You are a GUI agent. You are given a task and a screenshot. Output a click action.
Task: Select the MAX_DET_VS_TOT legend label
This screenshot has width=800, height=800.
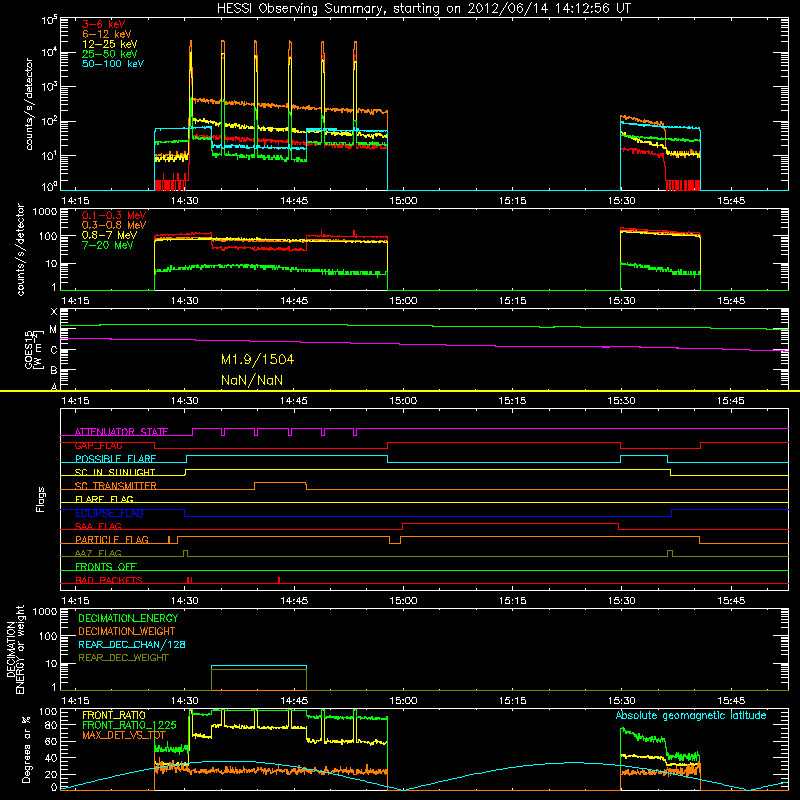click(x=123, y=735)
